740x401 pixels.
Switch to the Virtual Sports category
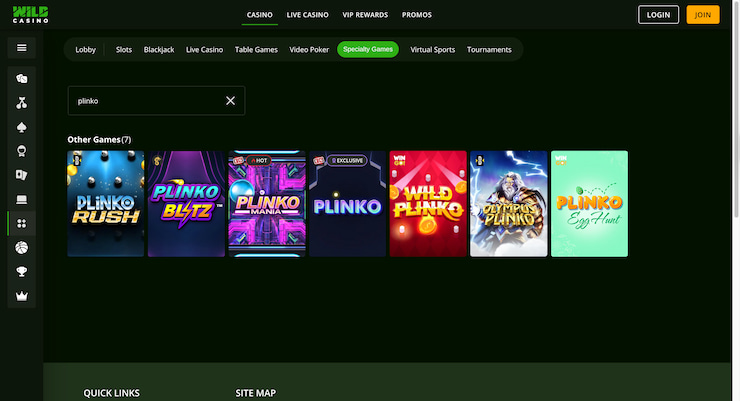(433, 50)
